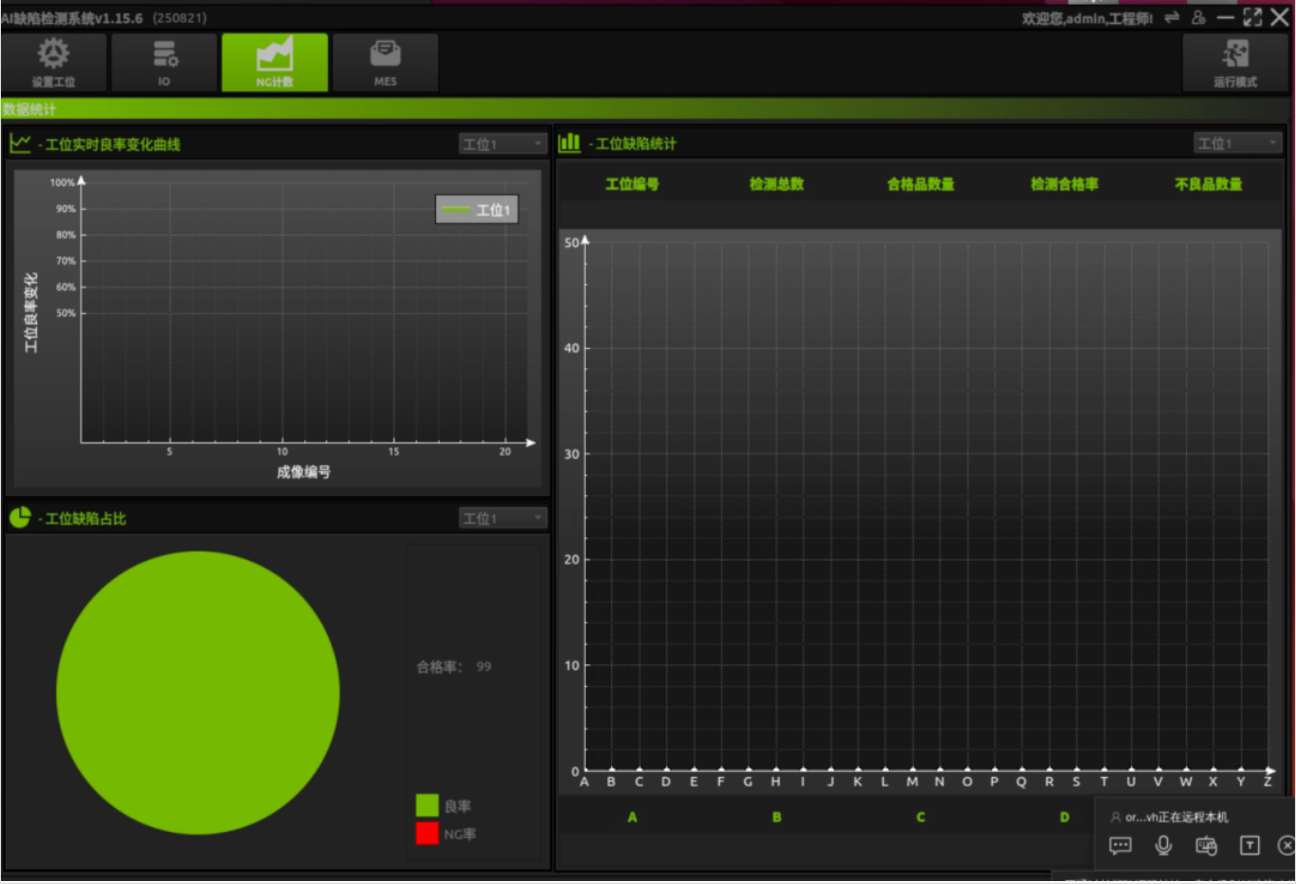Click the 工位良率变化 y-axis label
Image resolution: width=1296 pixels, height=884 pixels.
[31, 312]
